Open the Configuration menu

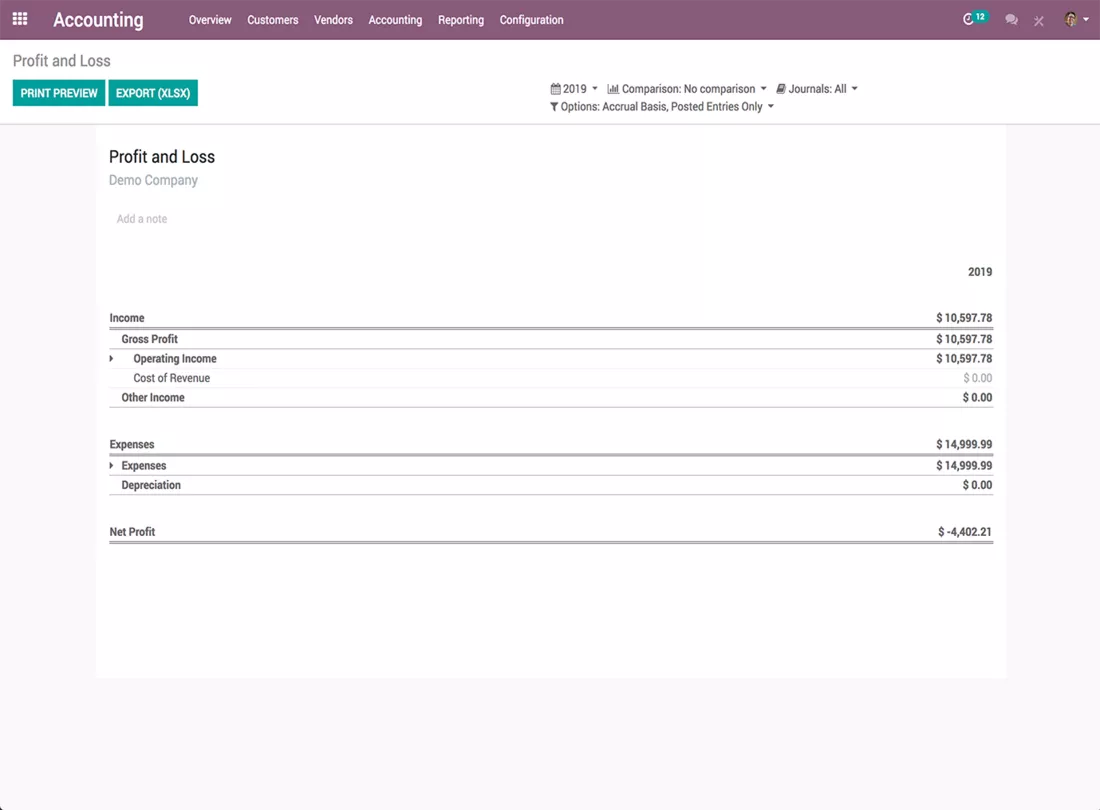[531, 20]
